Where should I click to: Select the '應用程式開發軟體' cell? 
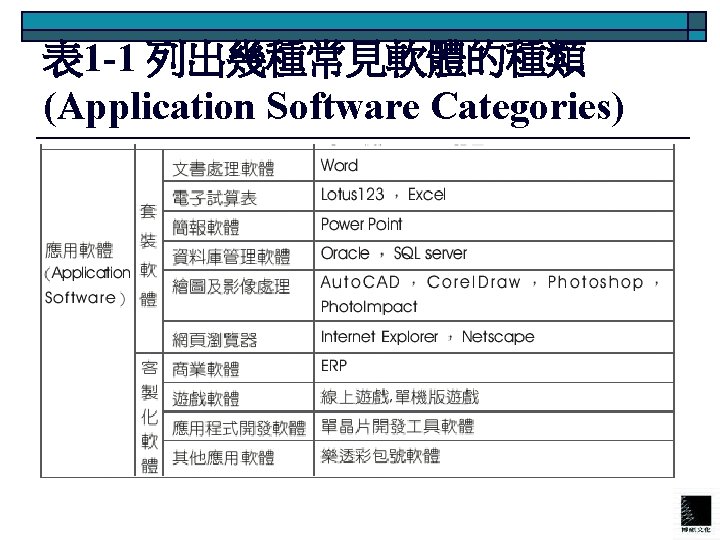point(239,428)
